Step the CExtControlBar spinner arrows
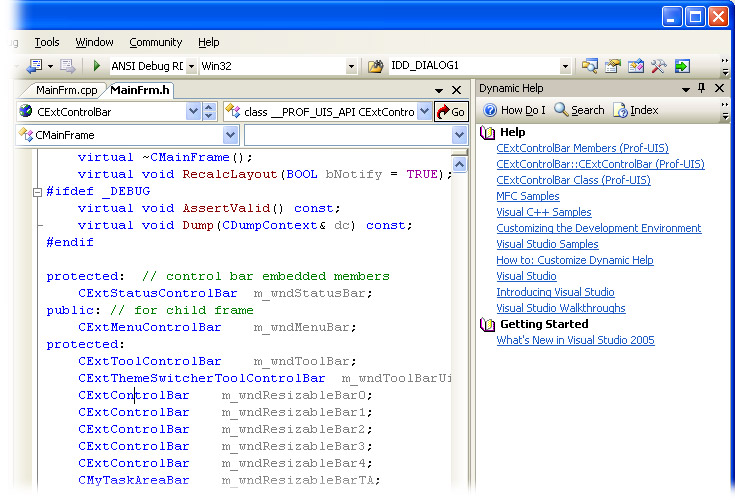This screenshot has height=500, width=735. [209, 111]
